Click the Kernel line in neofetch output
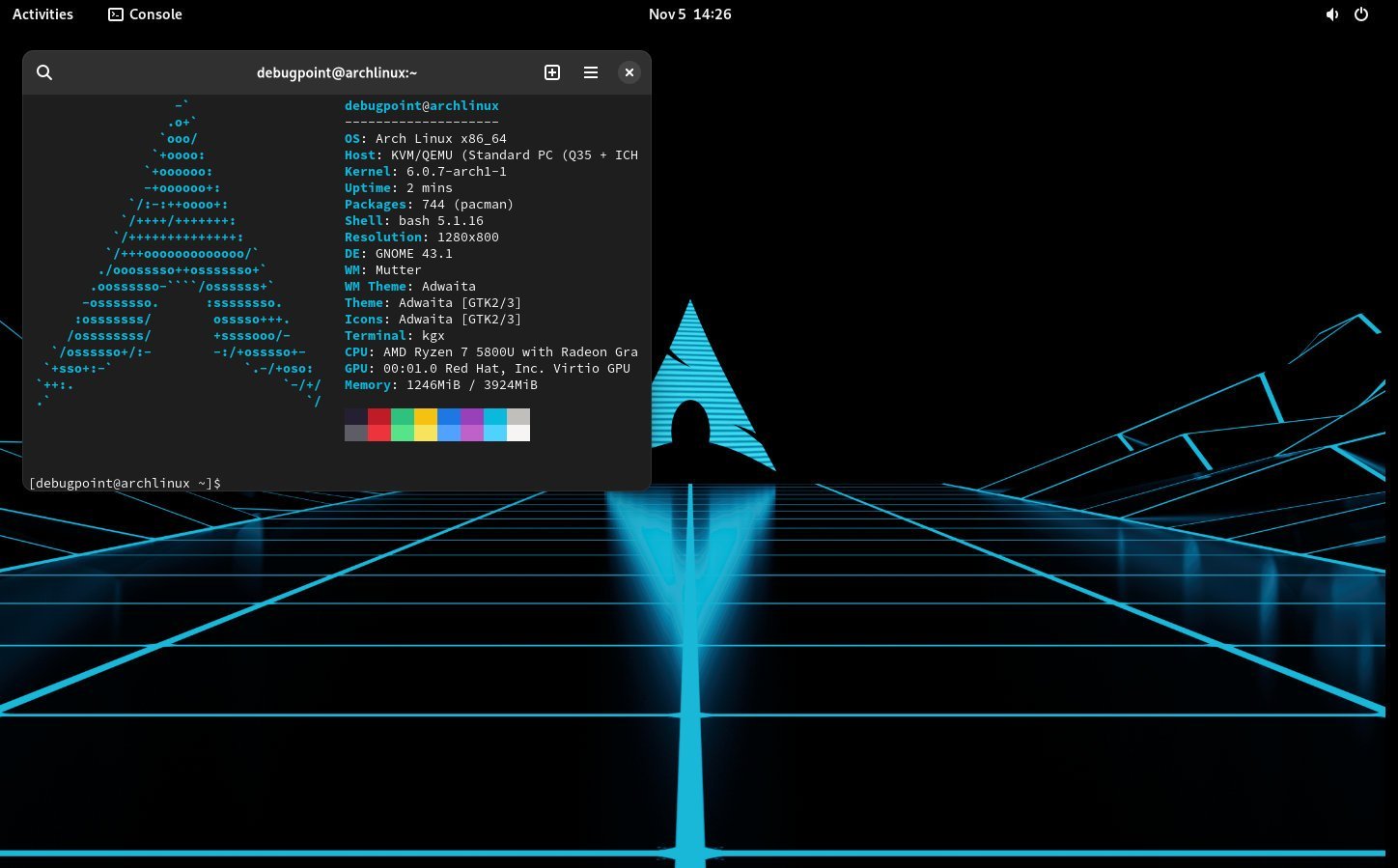This screenshot has height=868, width=1398. [x=425, y=171]
